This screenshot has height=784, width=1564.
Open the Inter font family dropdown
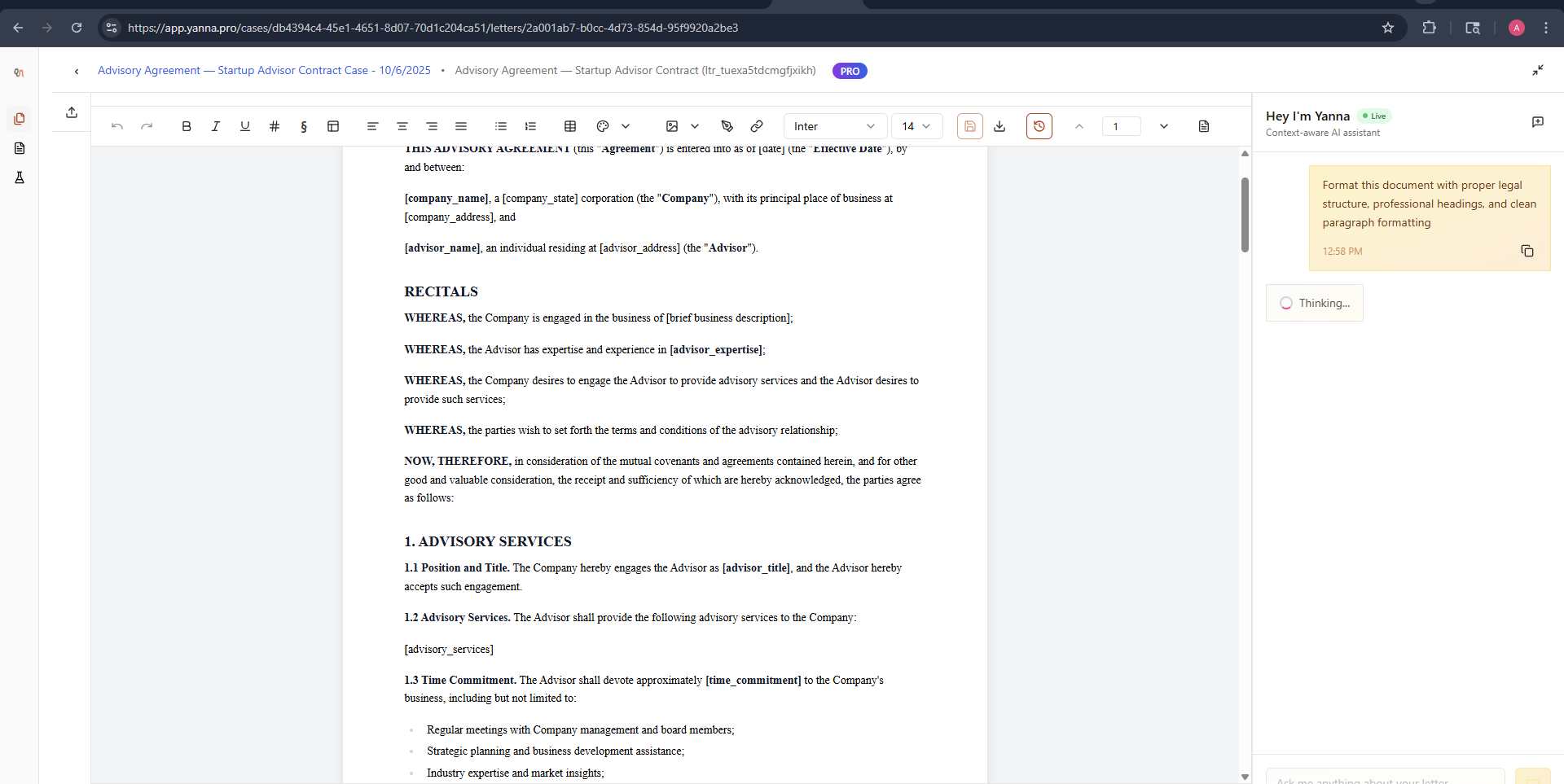click(x=835, y=126)
